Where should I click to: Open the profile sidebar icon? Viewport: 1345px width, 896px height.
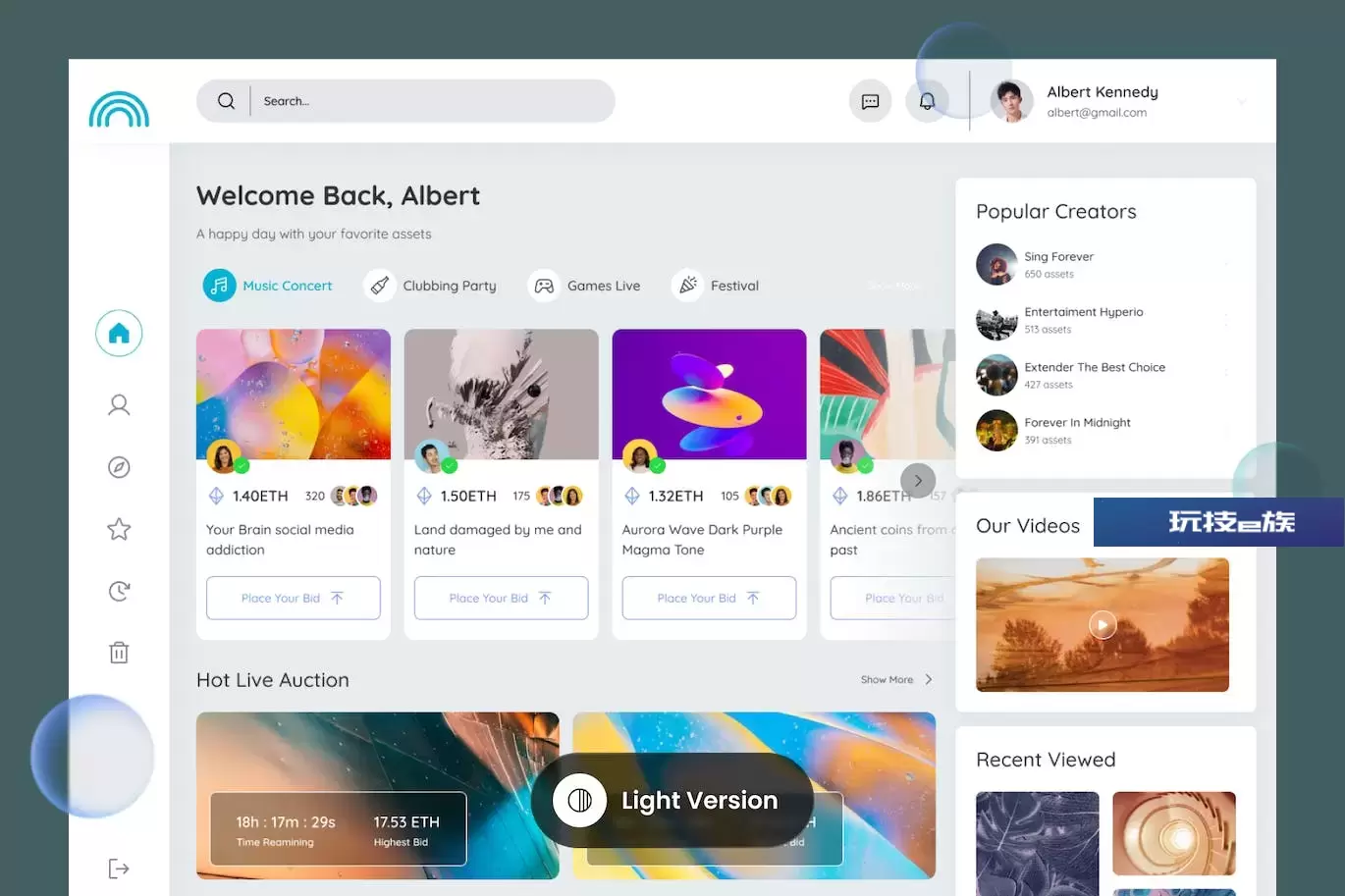[x=119, y=405]
